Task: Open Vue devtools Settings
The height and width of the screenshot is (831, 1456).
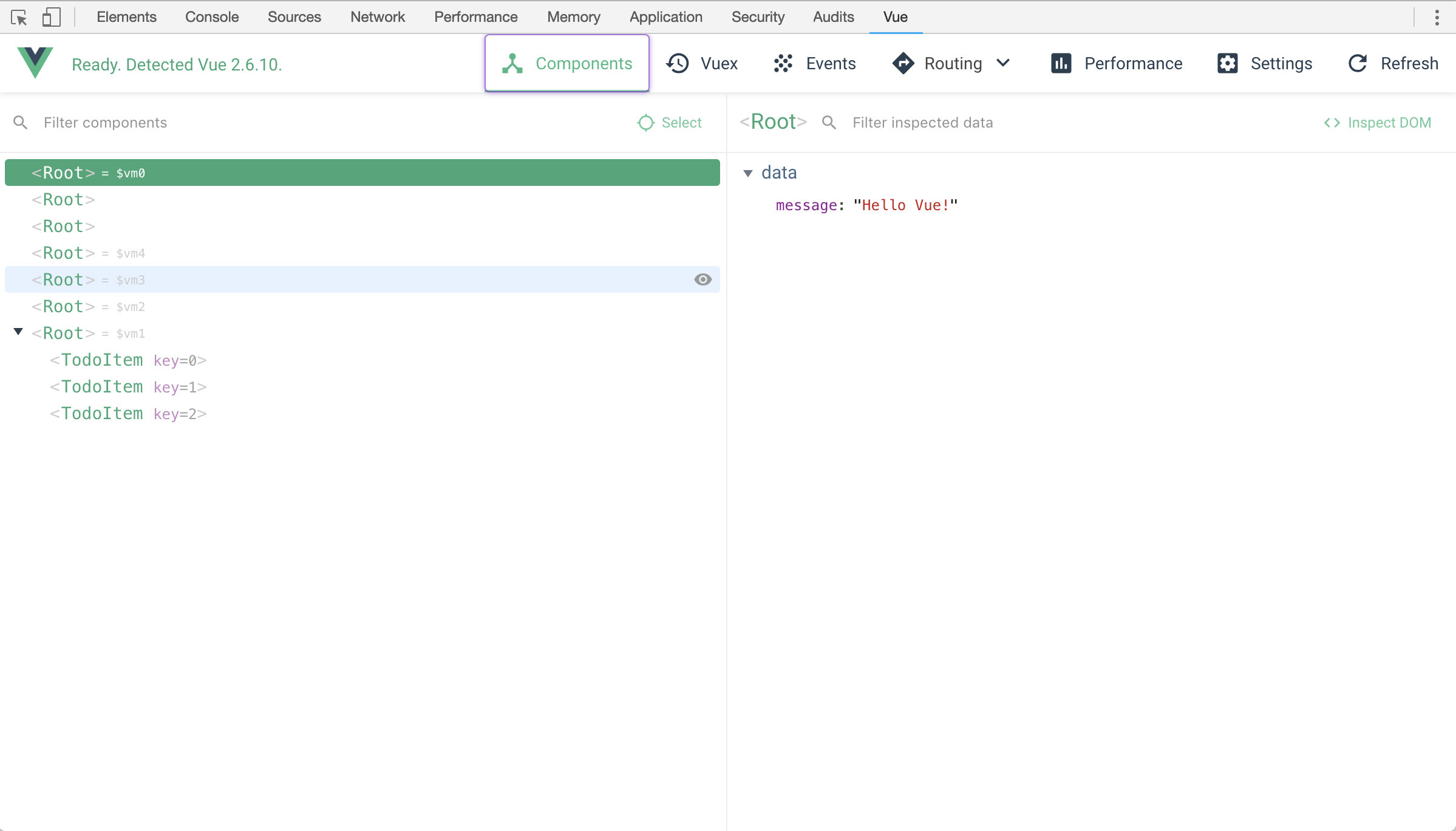Action: click(1265, 63)
